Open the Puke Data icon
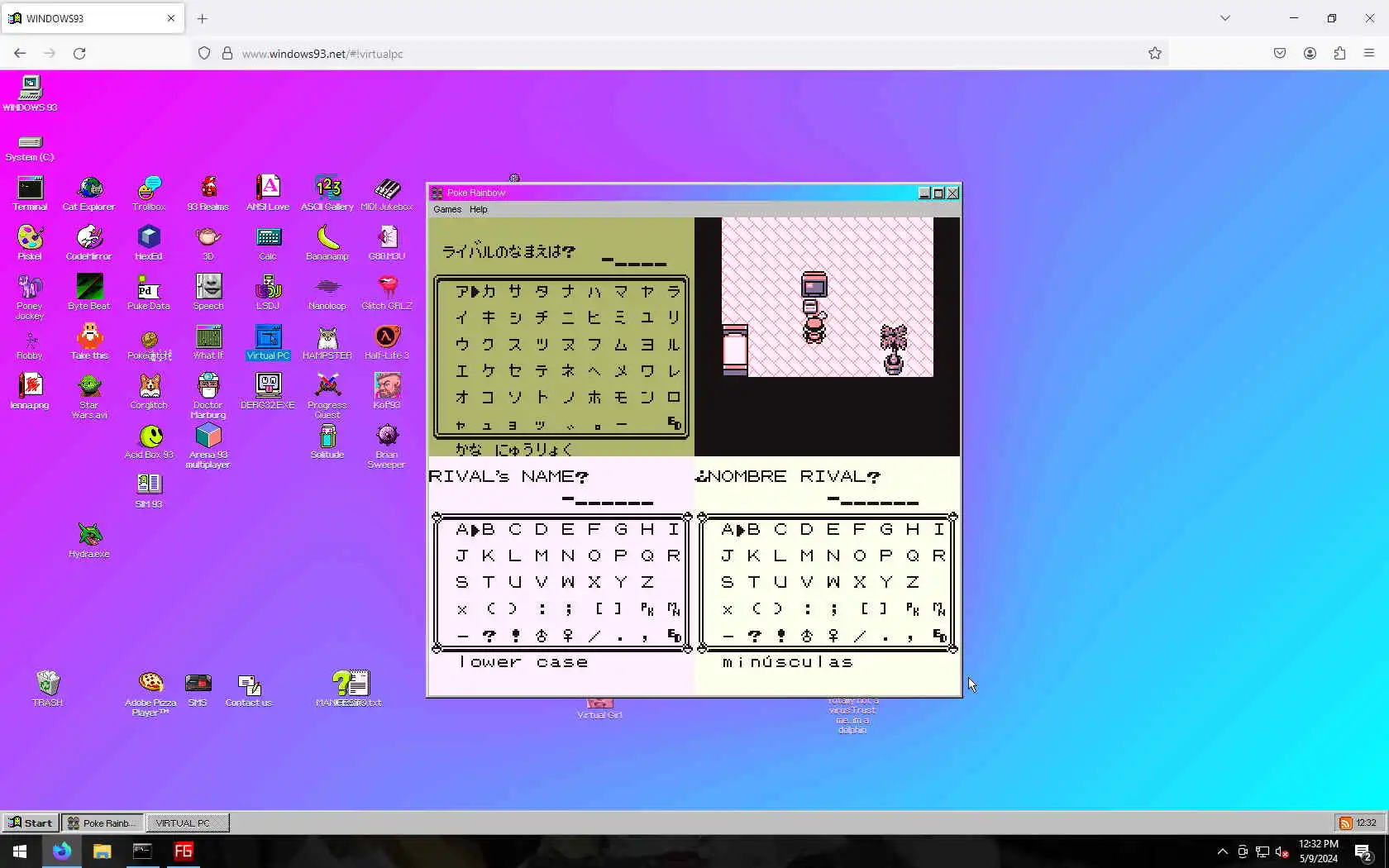Viewport: 1389px width, 868px height. click(x=149, y=293)
